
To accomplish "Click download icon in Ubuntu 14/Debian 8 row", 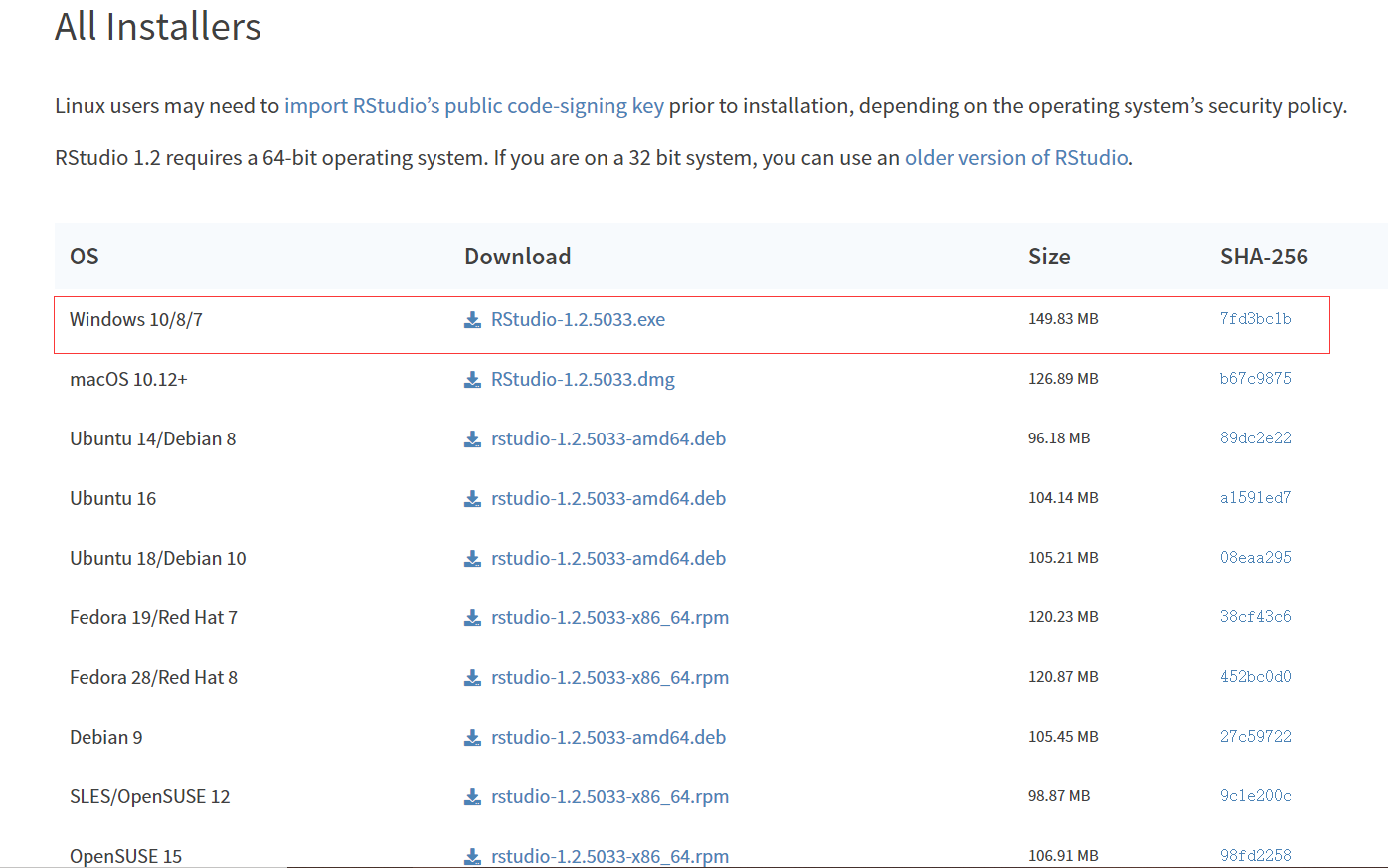I will (x=472, y=439).
